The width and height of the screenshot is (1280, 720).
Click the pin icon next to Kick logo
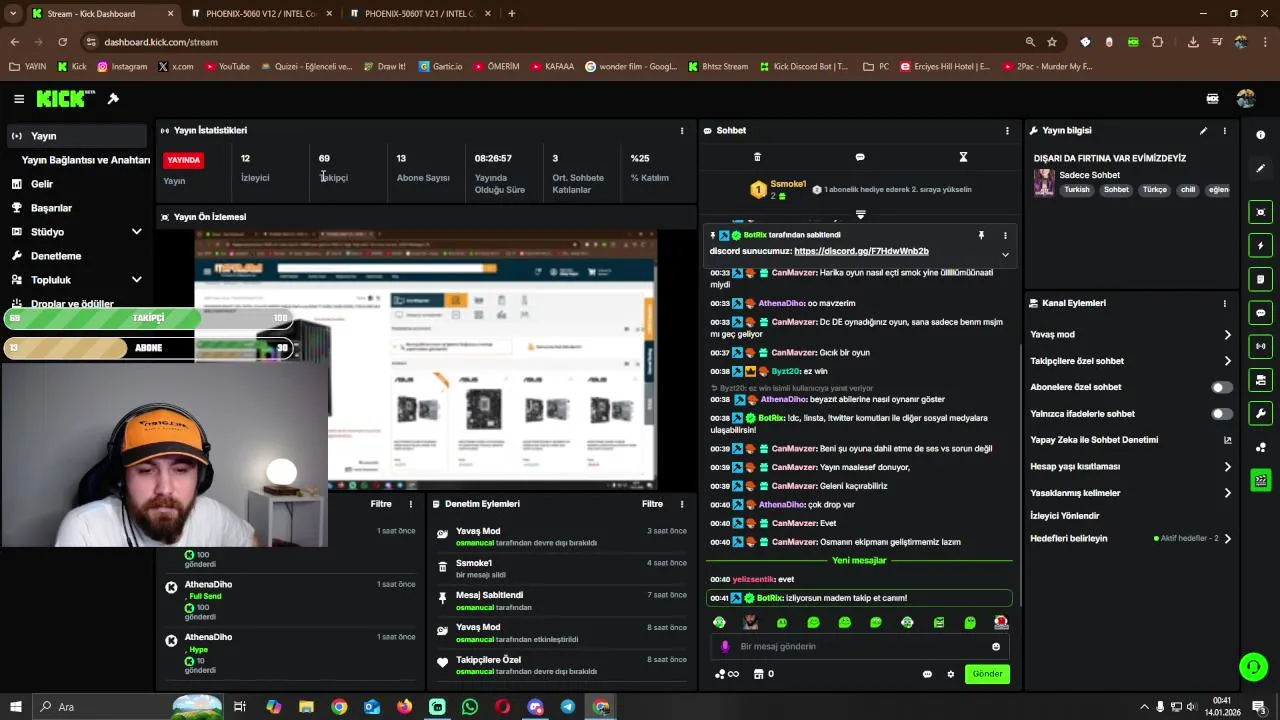(113, 99)
